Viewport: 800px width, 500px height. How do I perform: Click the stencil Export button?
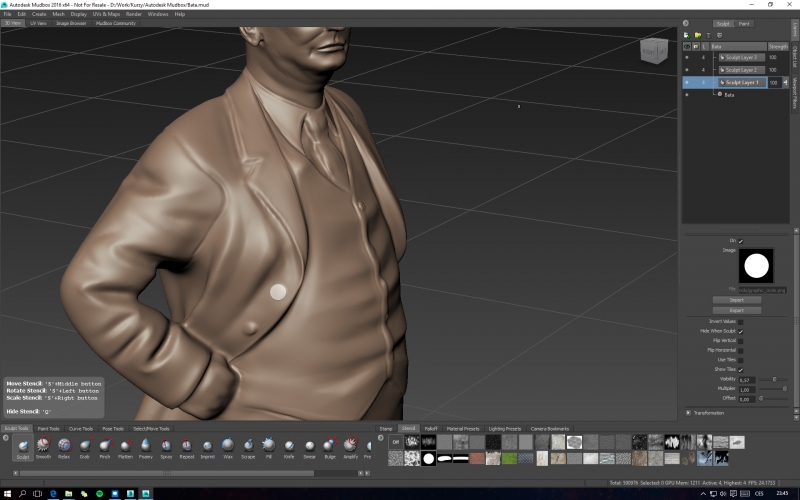(736, 310)
